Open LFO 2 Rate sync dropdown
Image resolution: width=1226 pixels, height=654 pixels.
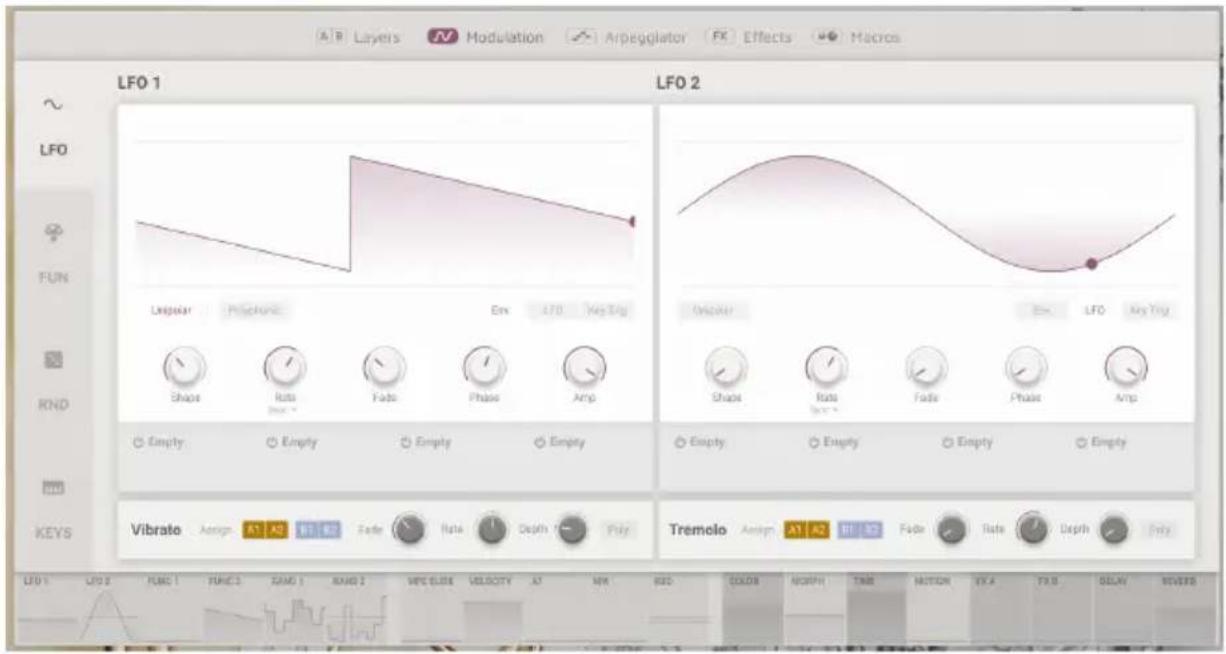[x=826, y=409]
